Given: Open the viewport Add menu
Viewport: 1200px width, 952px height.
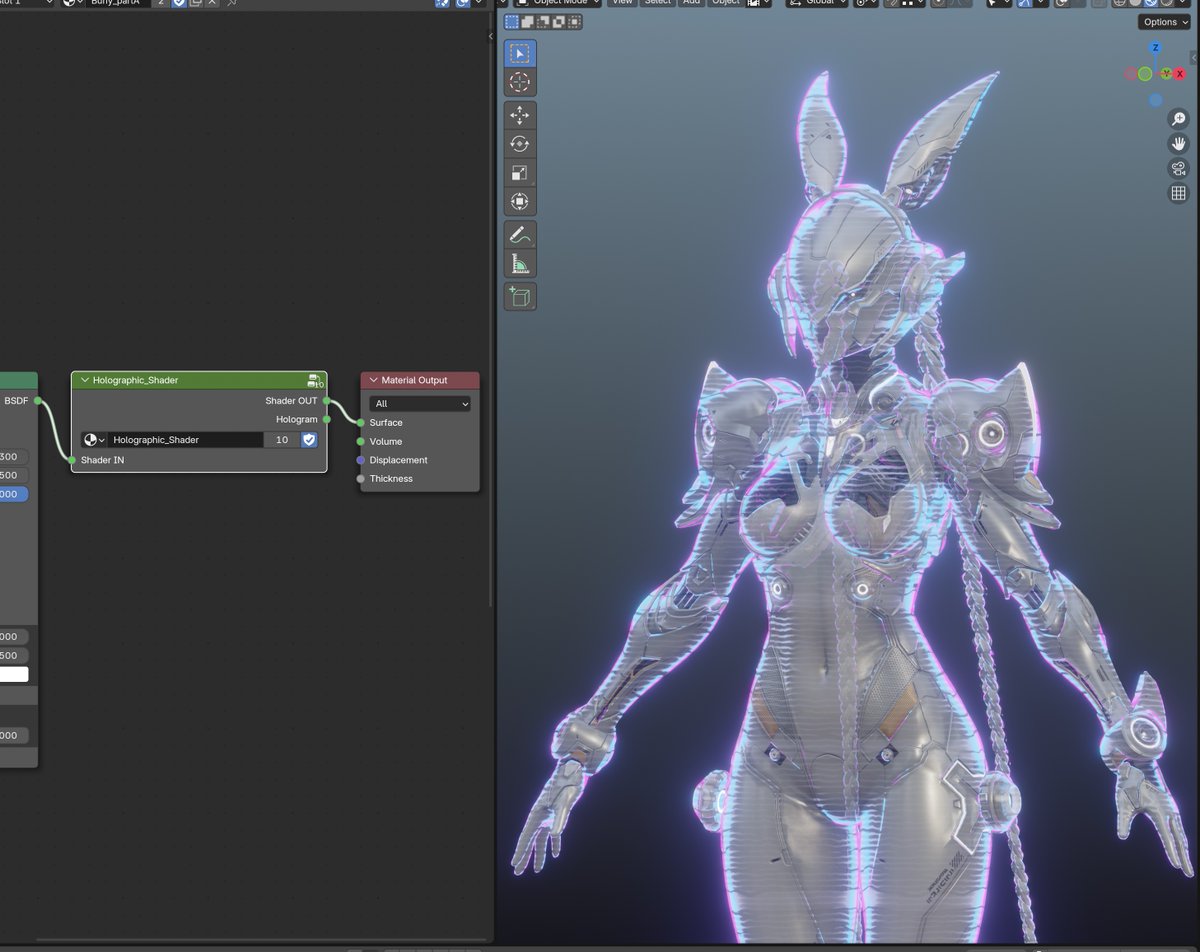Looking at the screenshot, I should coord(691,3).
